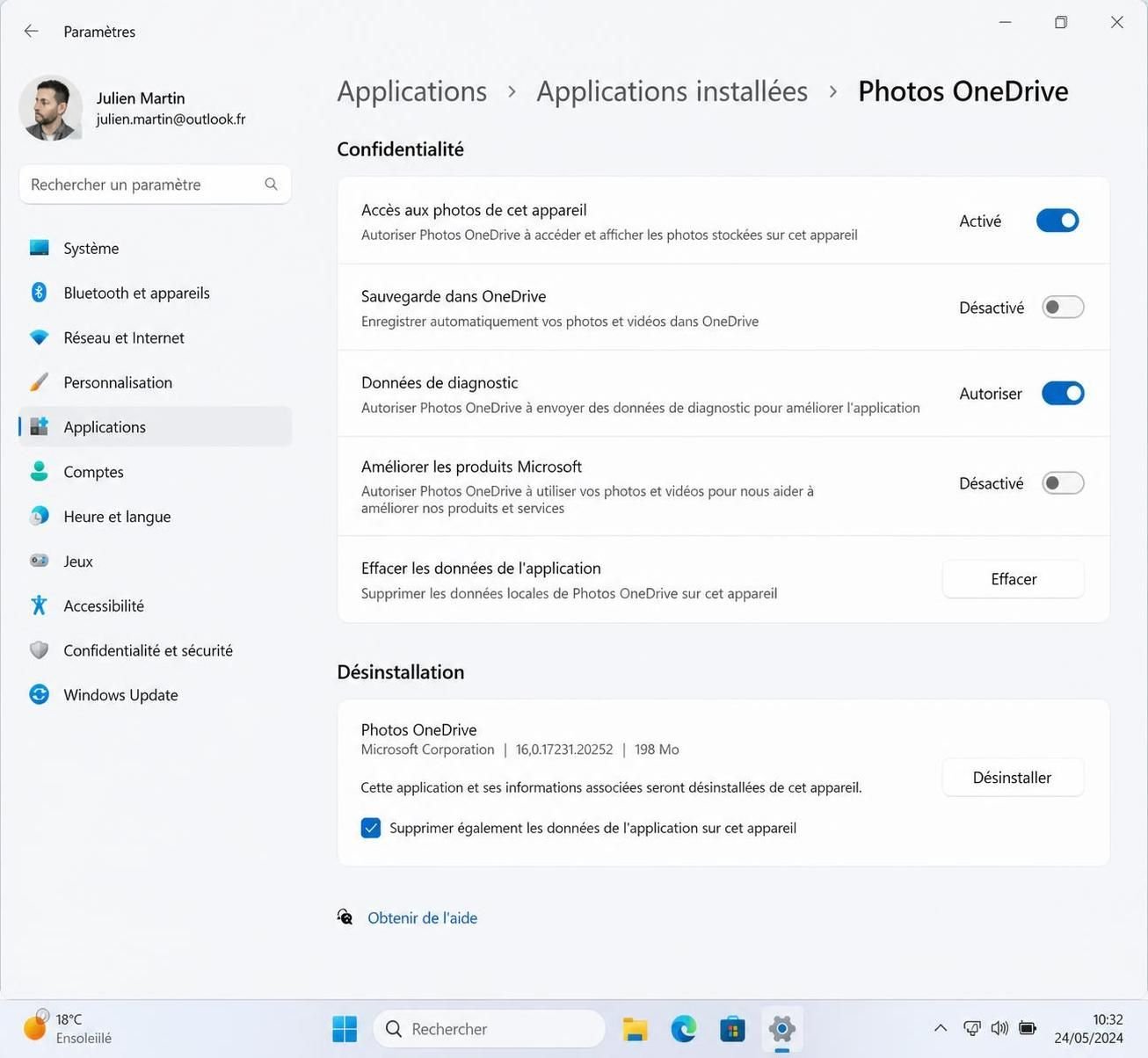Go back using the back arrow
This screenshot has width=1148, height=1058.
32,31
